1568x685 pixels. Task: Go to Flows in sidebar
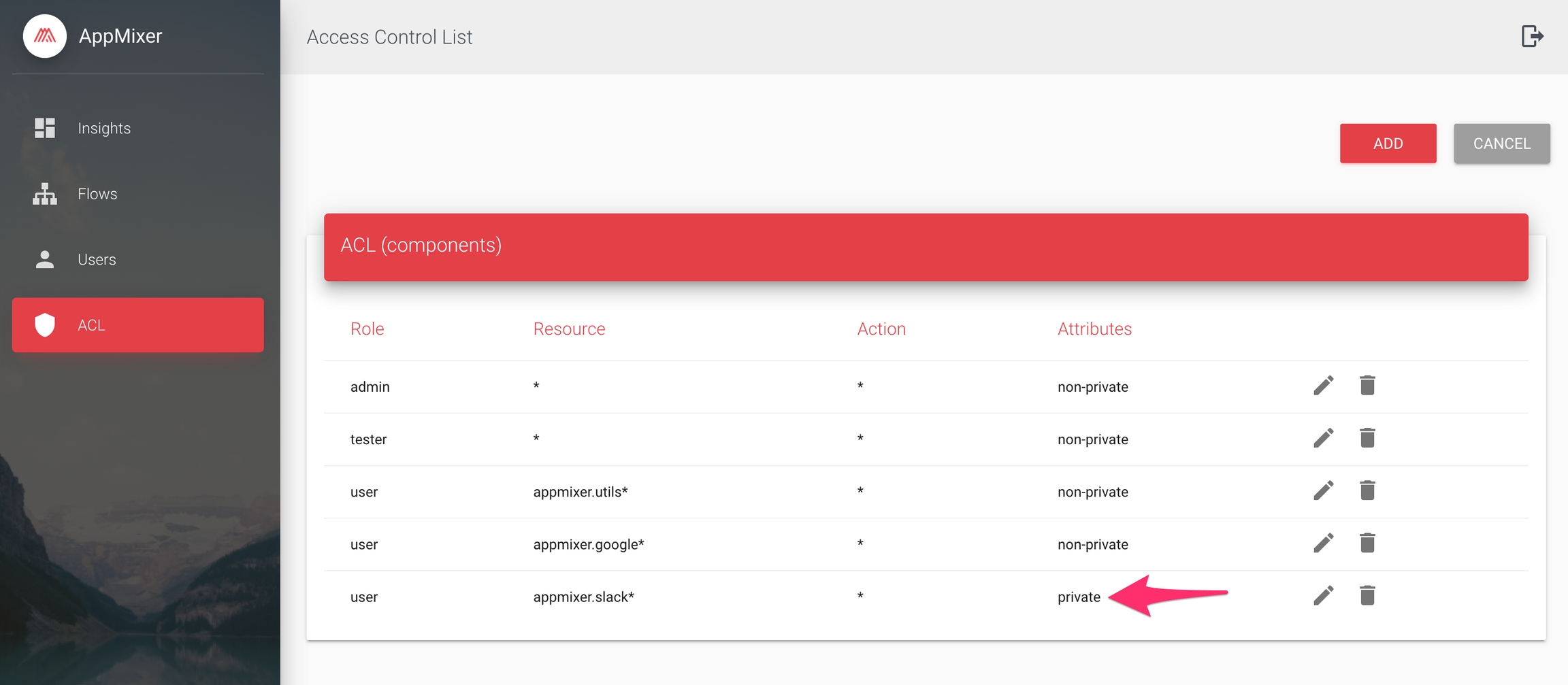tap(97, 194)
